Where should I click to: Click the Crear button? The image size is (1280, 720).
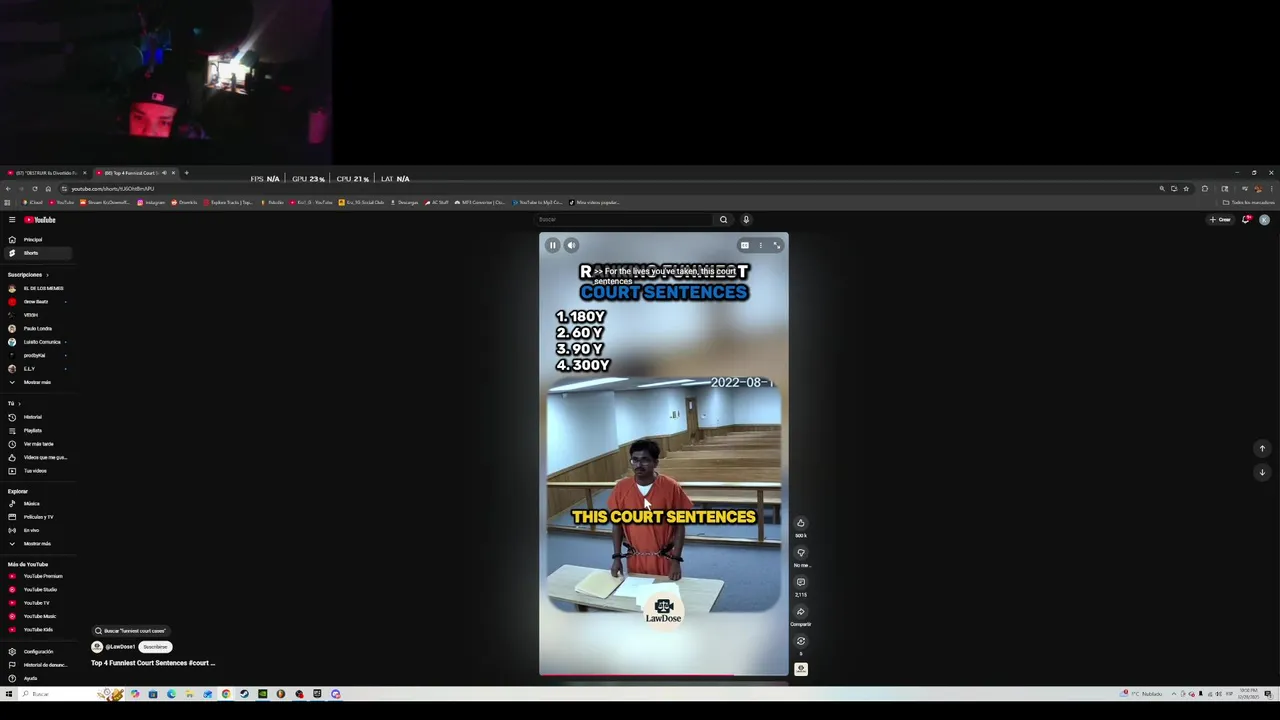click(x=1220, y=220)
